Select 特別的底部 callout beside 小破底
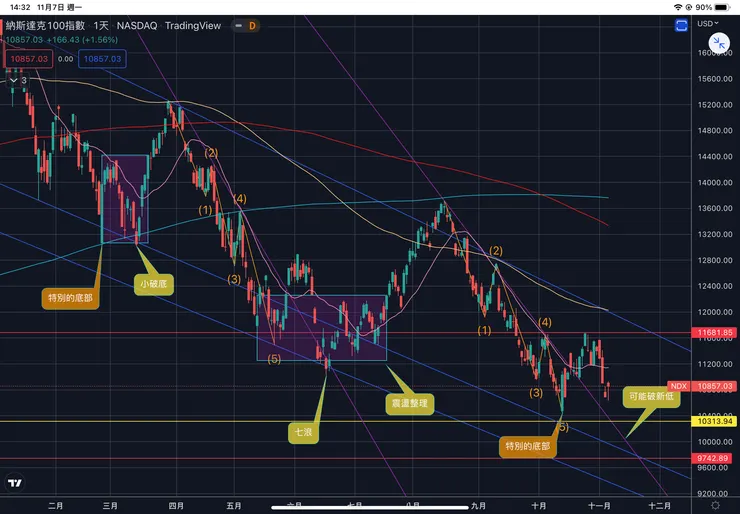 pyautogui.click(x=70, y=298)
